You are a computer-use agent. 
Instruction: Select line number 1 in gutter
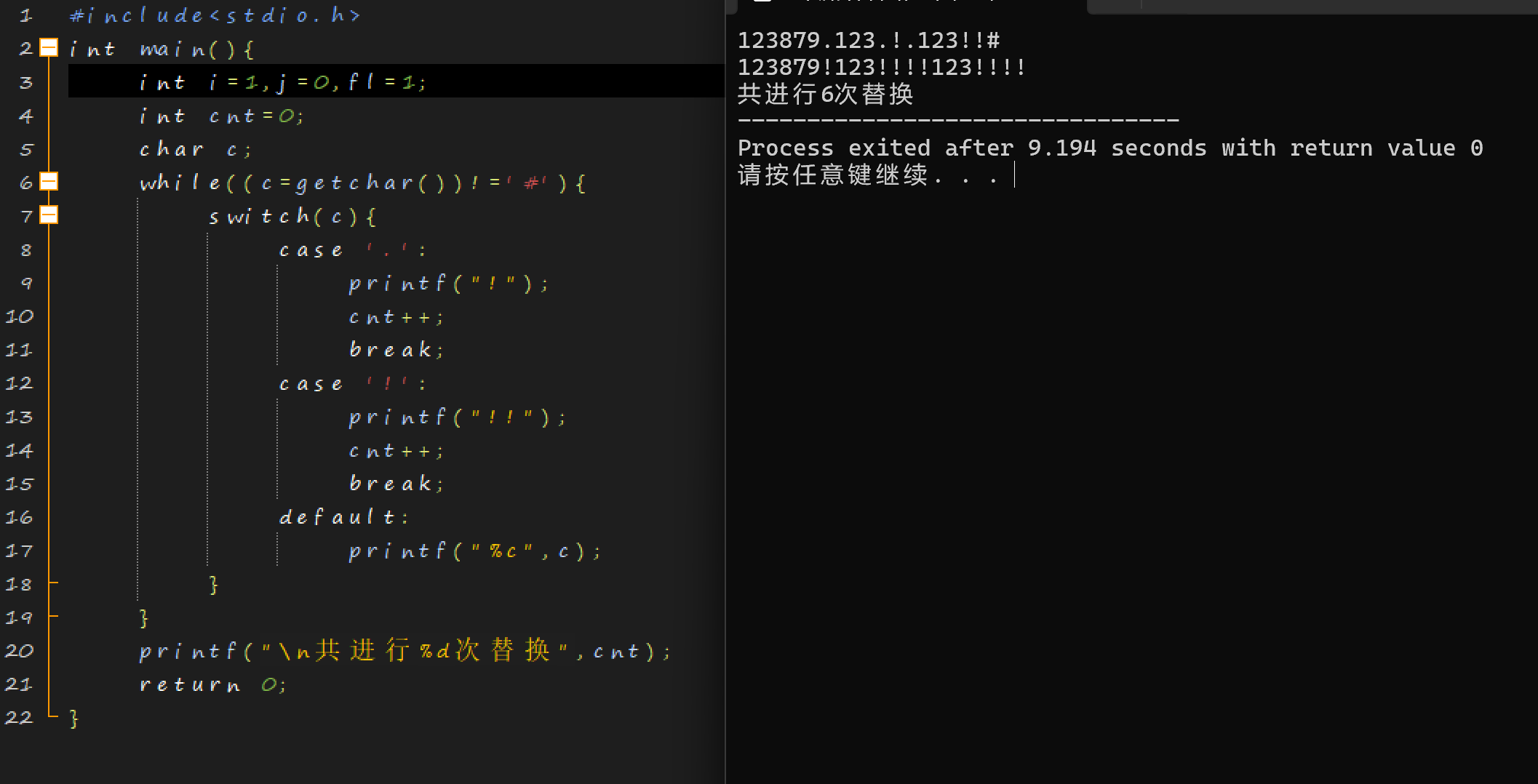pos(26,15)
